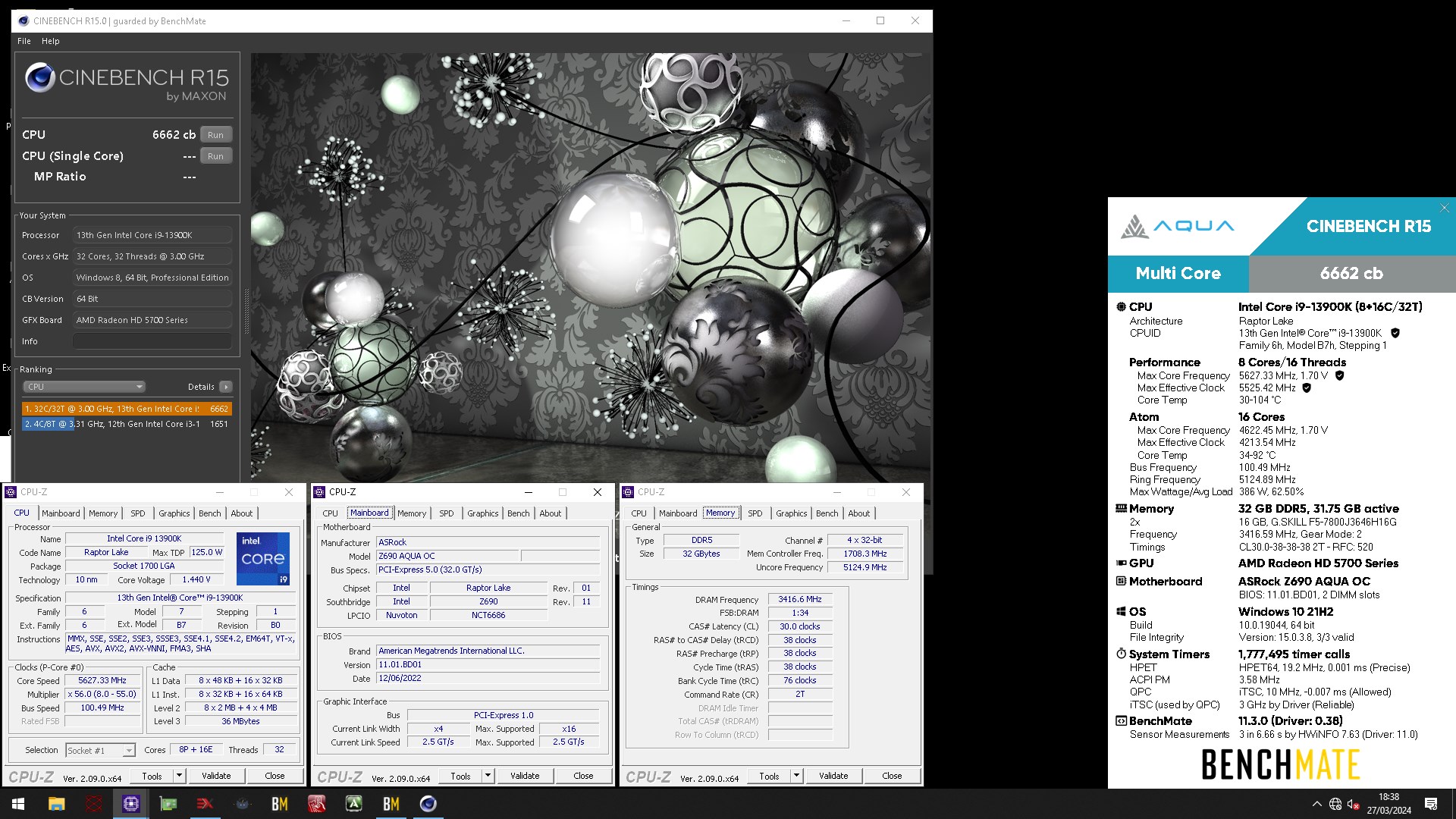This screenshot has width=1456, height=819.
Task: Open the Windows Start menu
Action: click(18, 804)
